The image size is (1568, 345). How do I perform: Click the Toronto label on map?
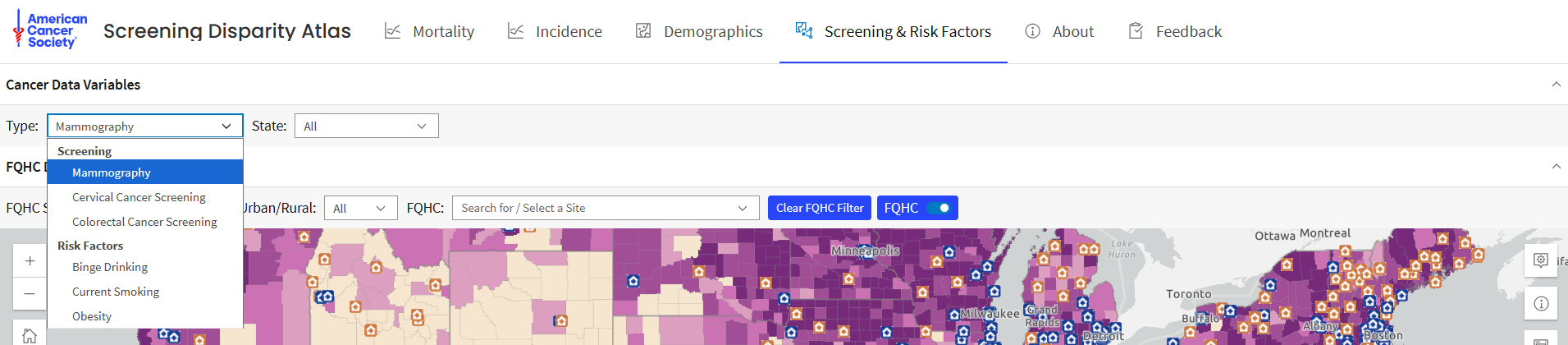coord(1188,293)
